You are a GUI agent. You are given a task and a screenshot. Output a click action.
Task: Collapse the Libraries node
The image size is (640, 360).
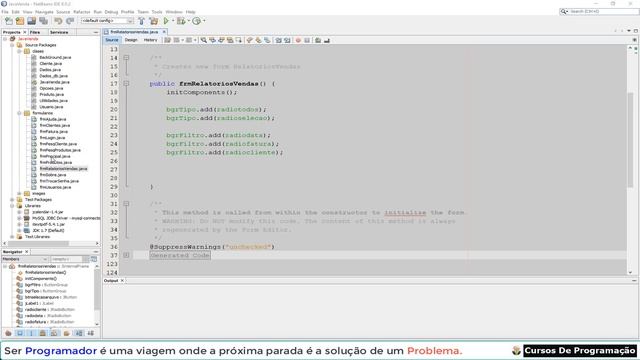coord(12,206)
